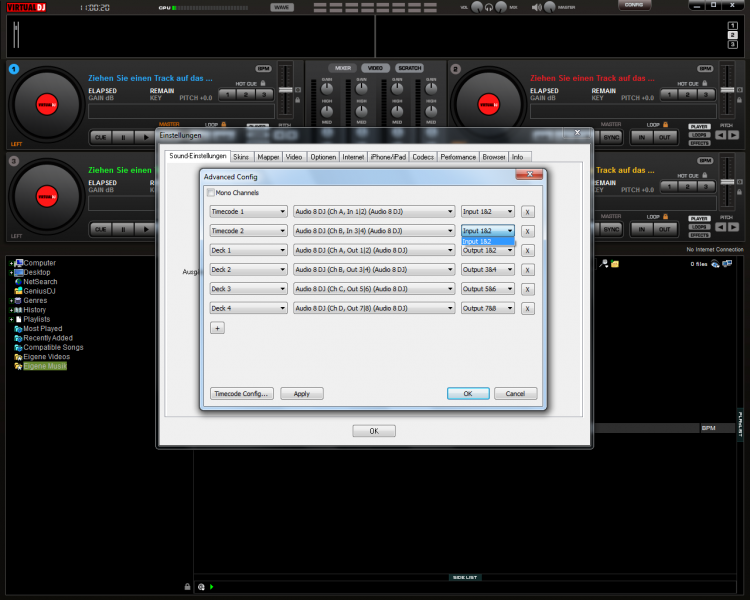The width and height of the screenshot is (750, 600).
Task: Remove the Deck 2 row with X
Action: (528, 270)
